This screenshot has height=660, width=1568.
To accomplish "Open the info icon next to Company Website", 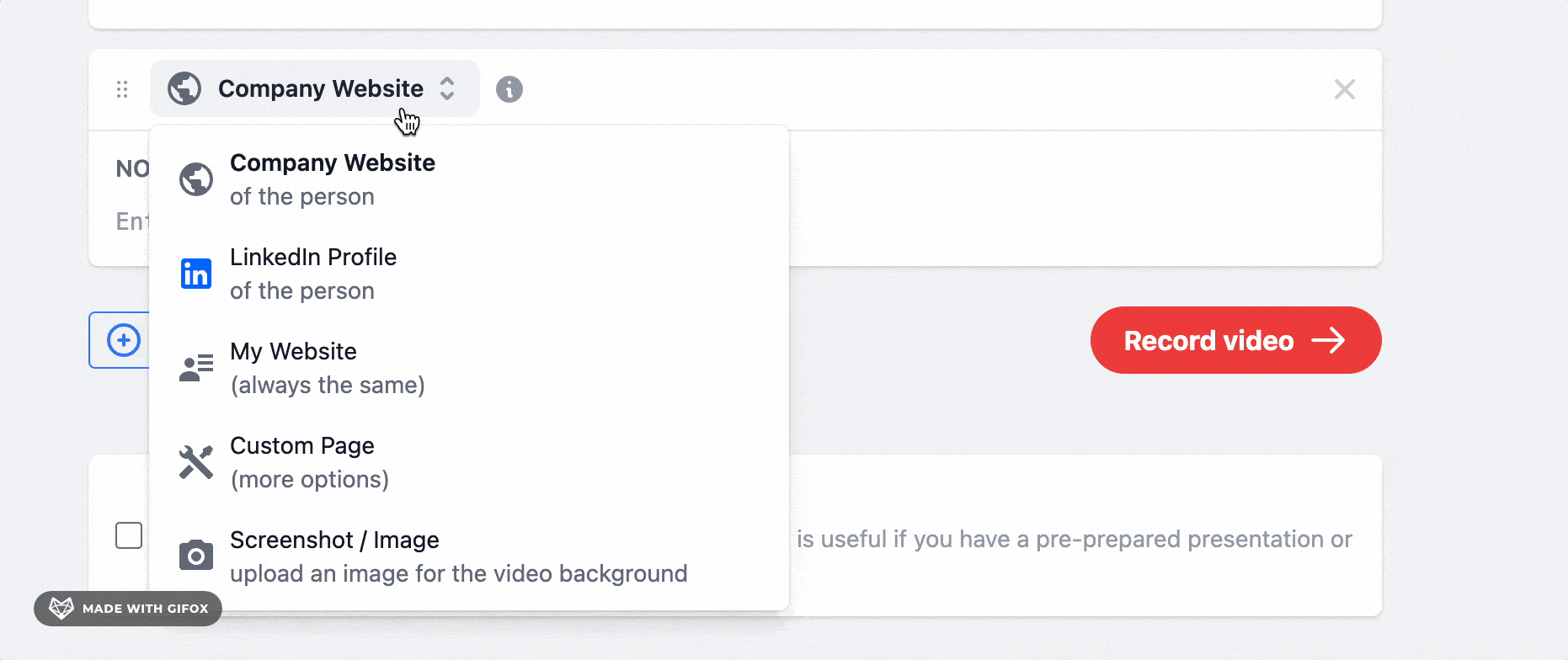I will click(509, 89).
